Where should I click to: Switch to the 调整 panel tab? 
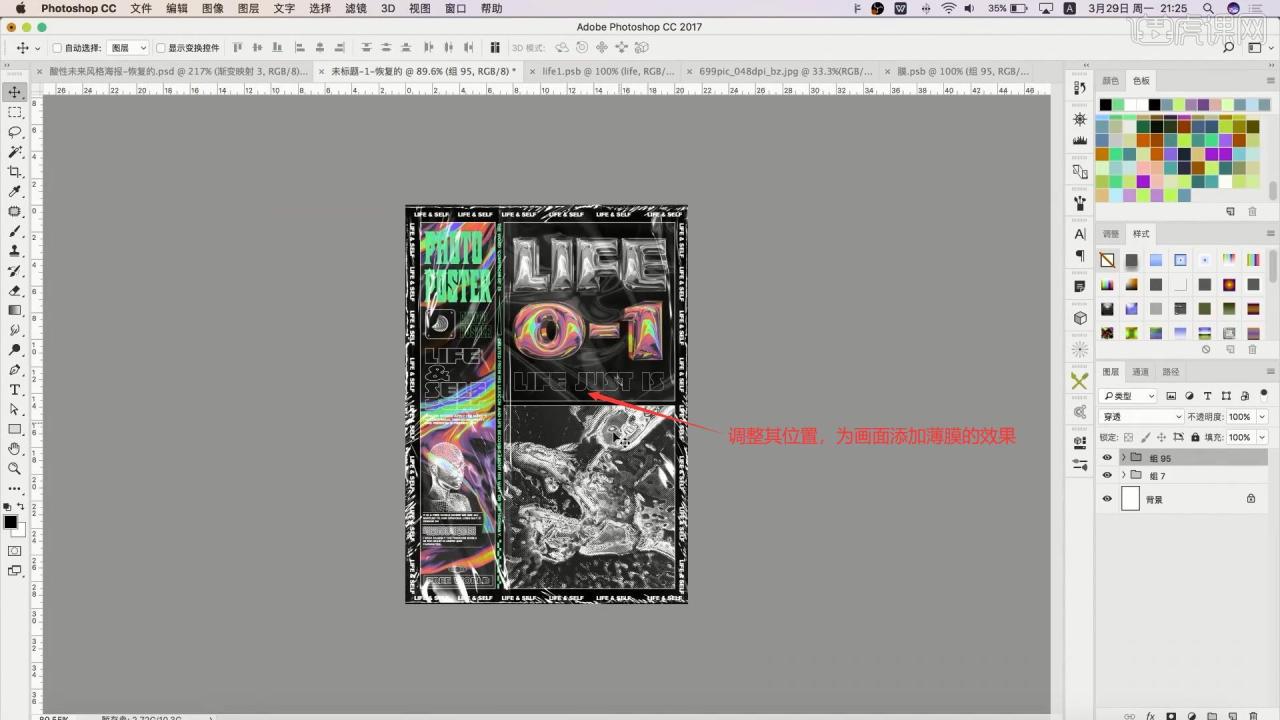(1110, 234)
